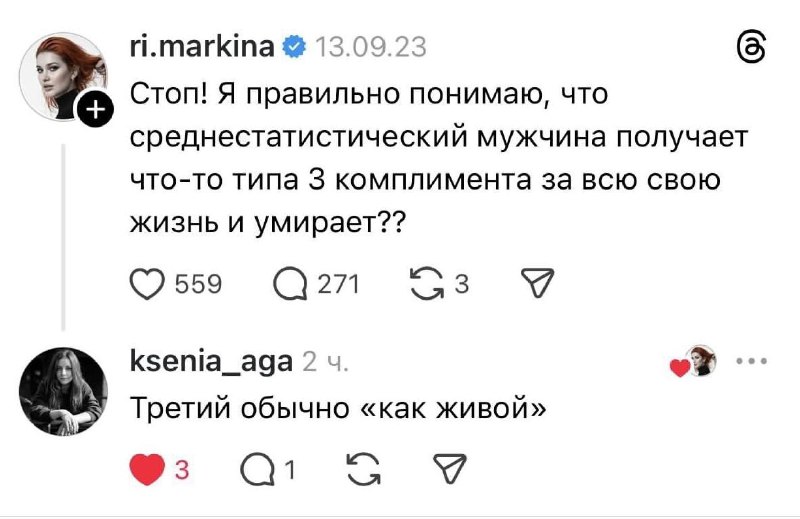Click the 13.09.23 post date
Viewport: 800px width, 519px height.
coord(370,45)
